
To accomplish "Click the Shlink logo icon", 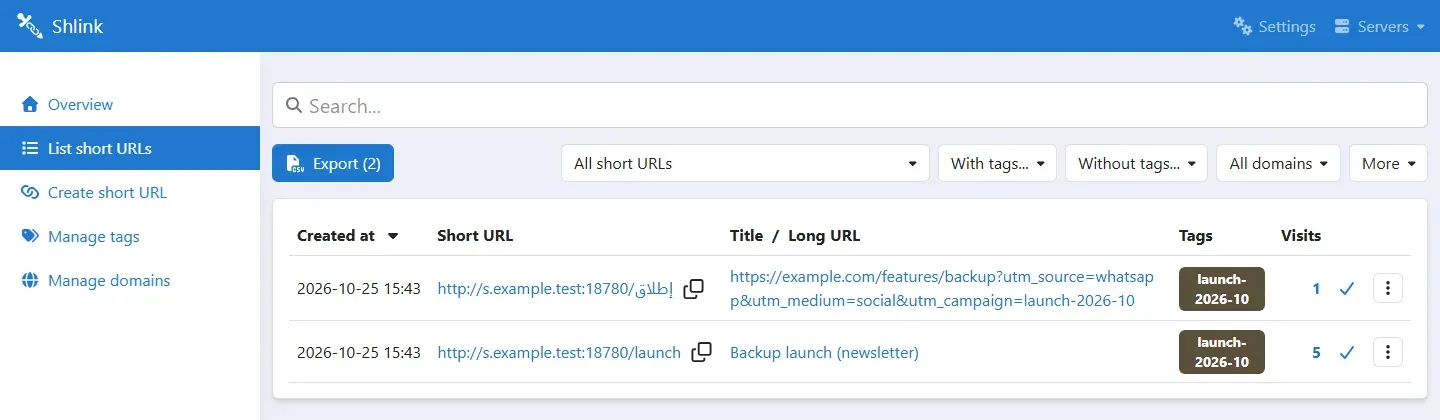I will (28, 26).
